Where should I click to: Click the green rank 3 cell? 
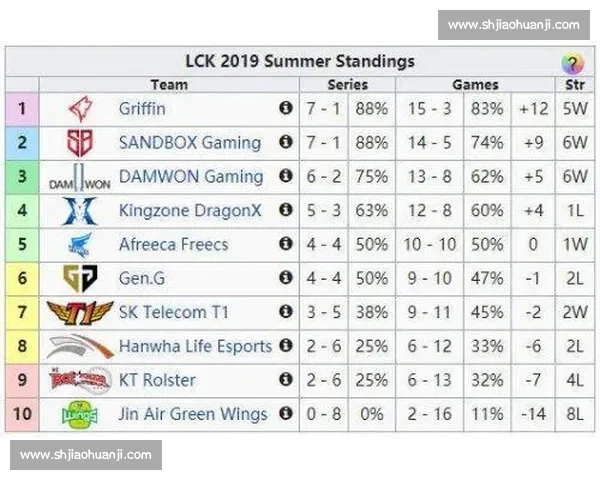pos(22,177)
